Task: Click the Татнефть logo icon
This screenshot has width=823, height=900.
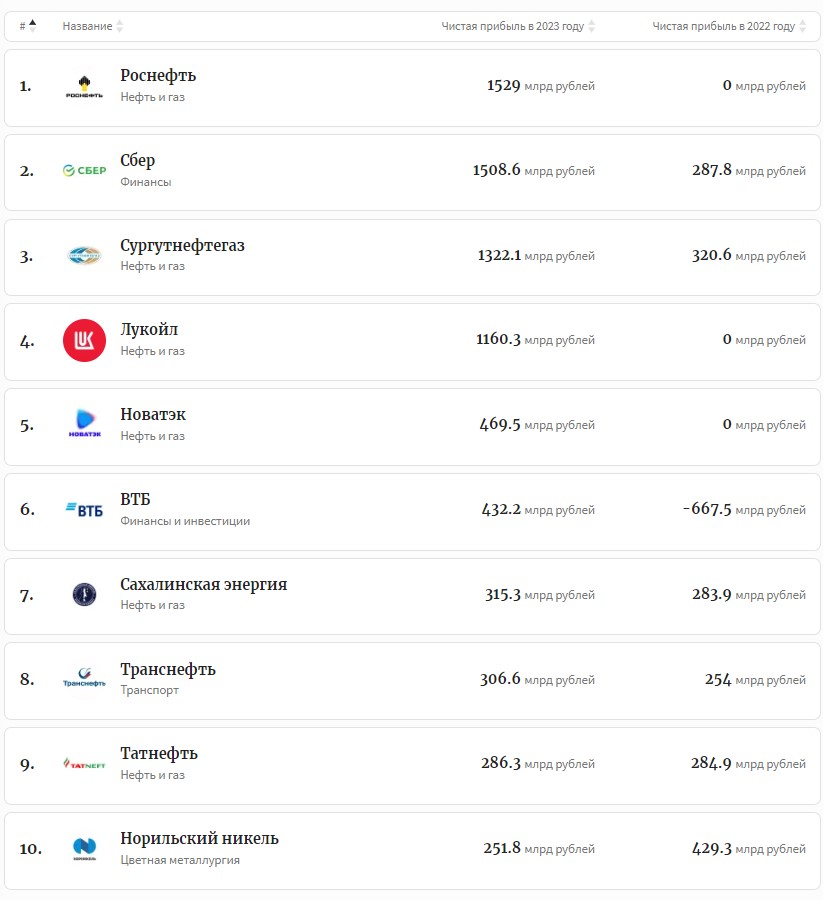Action: [84, 764]
